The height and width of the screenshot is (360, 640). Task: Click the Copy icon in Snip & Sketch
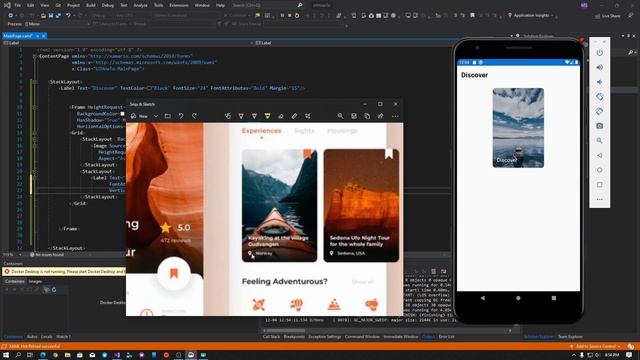pyautogui.click(x=367, y=116)
